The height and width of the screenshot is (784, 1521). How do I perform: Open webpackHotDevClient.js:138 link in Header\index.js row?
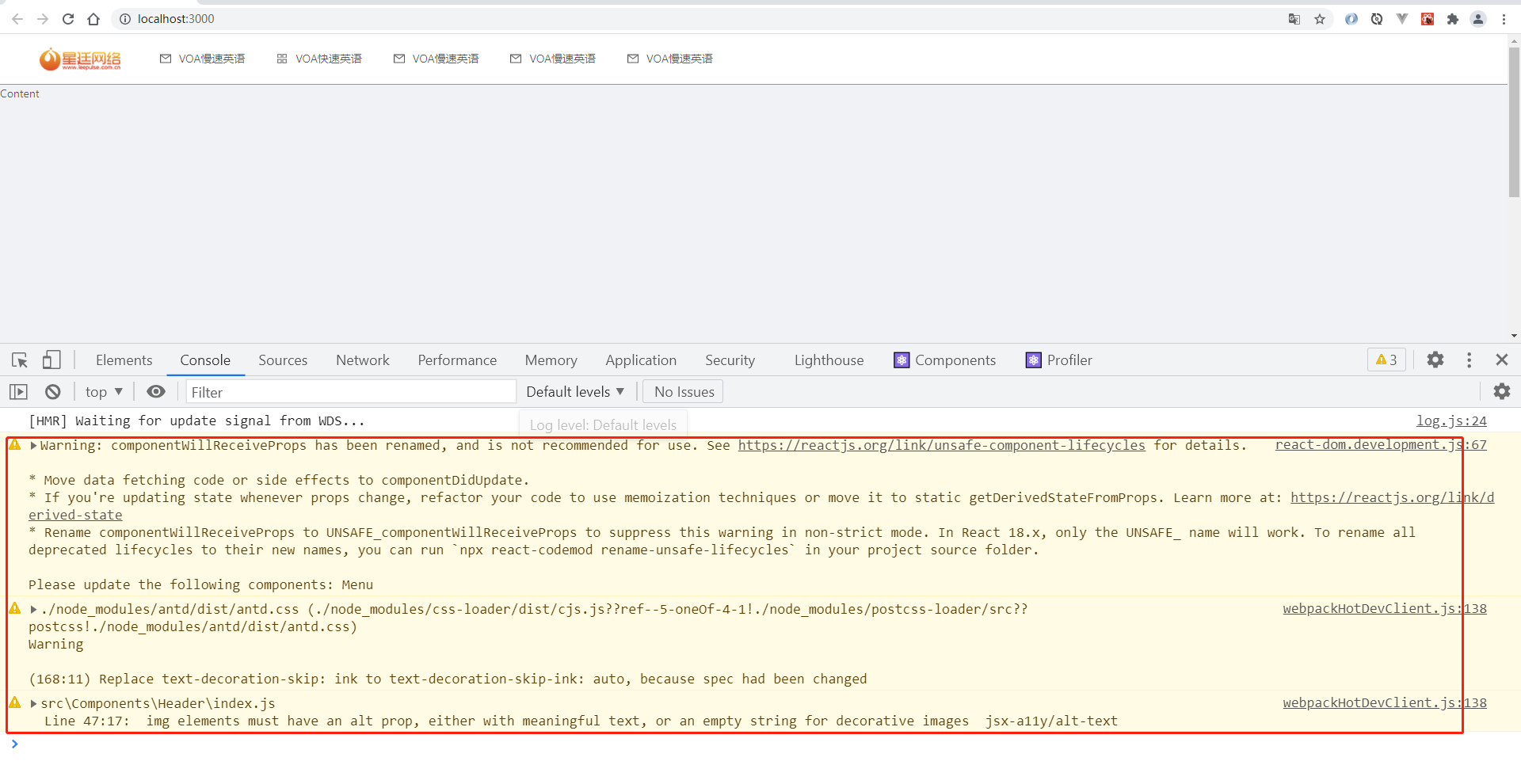click(1385, 703)
